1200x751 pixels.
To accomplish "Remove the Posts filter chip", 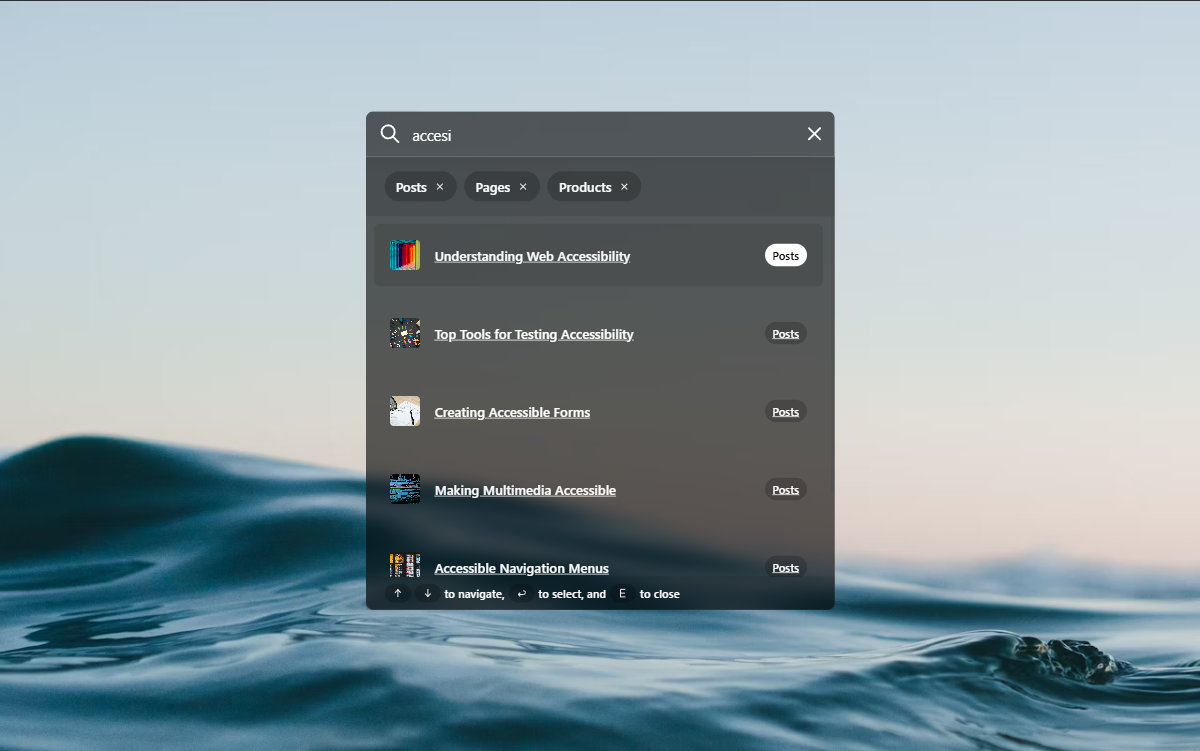I will point(440,187).
